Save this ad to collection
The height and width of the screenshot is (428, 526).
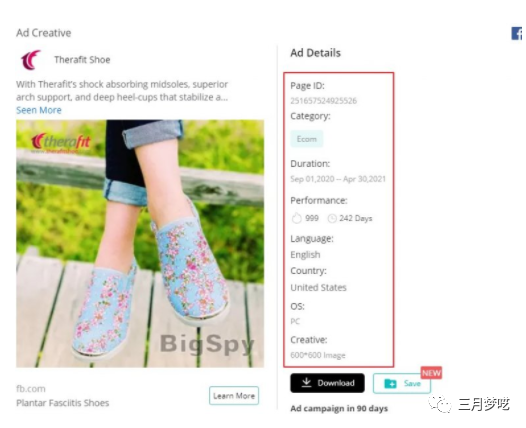[x=402, y=383]
